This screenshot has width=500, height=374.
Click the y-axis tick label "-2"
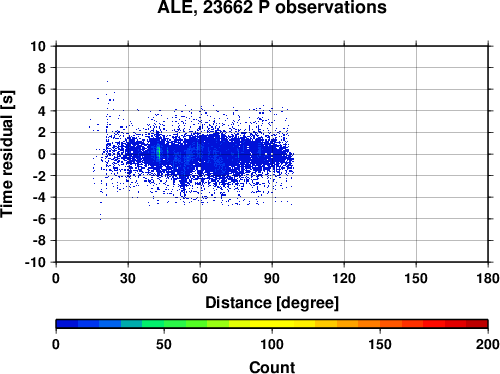[x=39, y=176]
